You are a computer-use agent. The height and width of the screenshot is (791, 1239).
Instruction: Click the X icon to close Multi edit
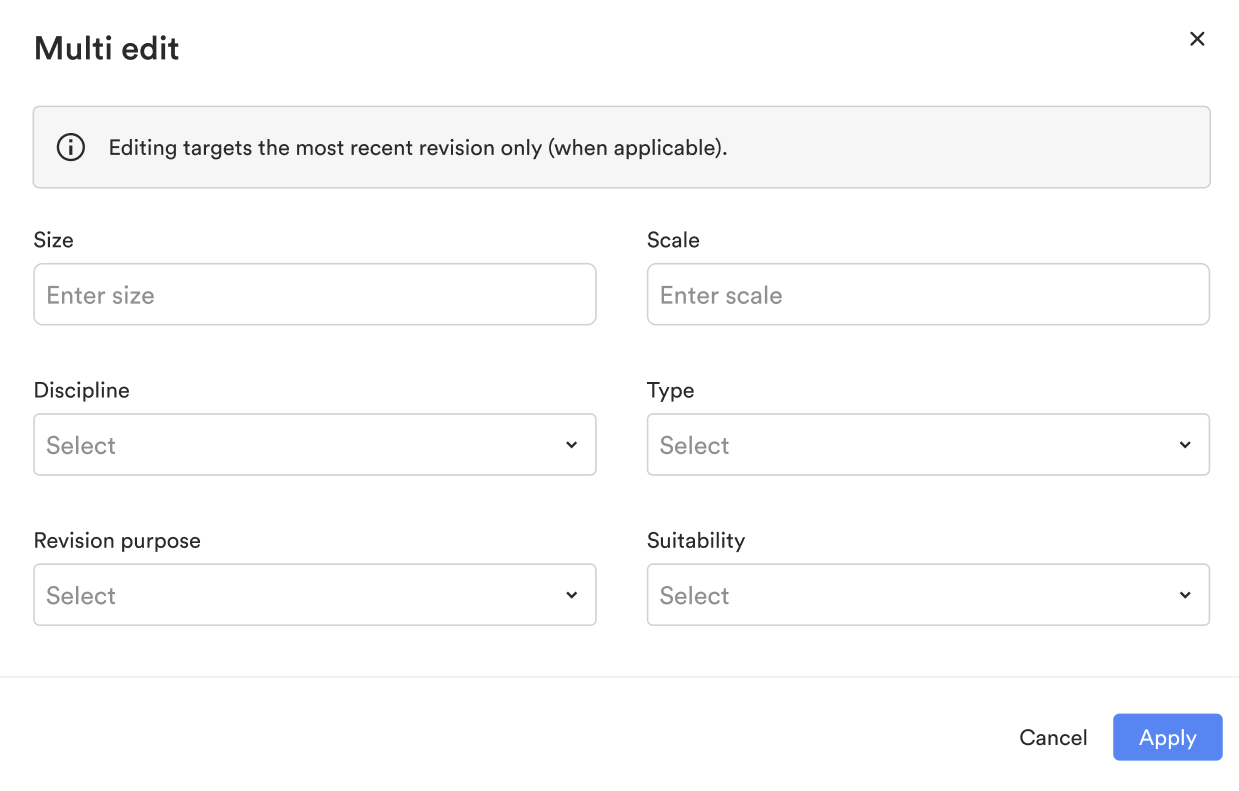[x=1197, y=38]
